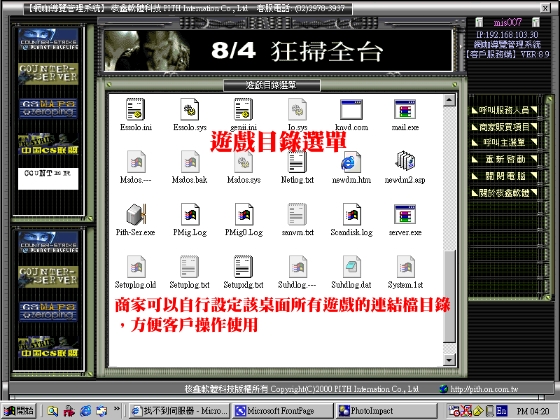This screenshot has width=560, height=420.
Task: Click the file list scrollbar down arrow
Action: 449,360
